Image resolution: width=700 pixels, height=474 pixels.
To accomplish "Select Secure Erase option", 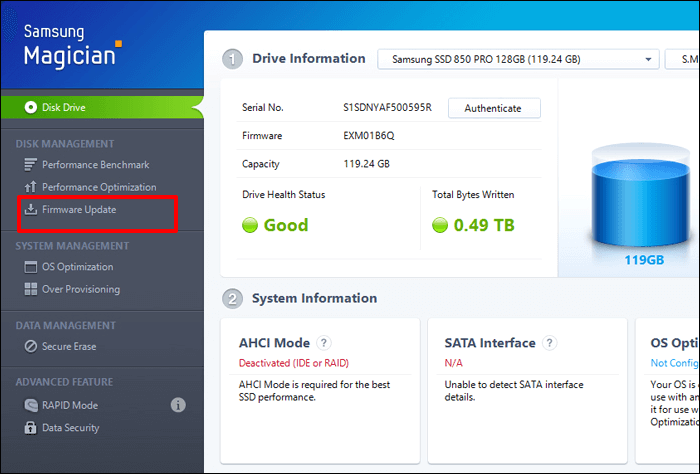I will (69, 346).
